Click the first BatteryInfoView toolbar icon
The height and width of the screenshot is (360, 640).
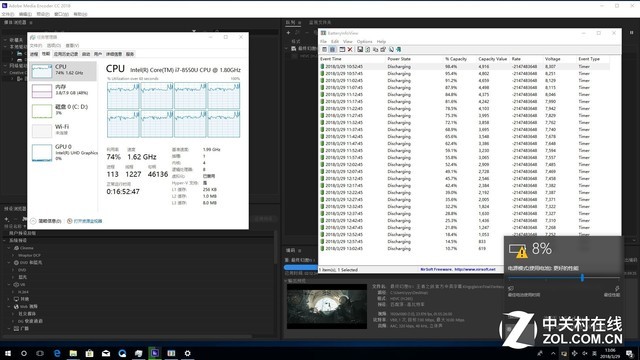click(x=324, y=49)
